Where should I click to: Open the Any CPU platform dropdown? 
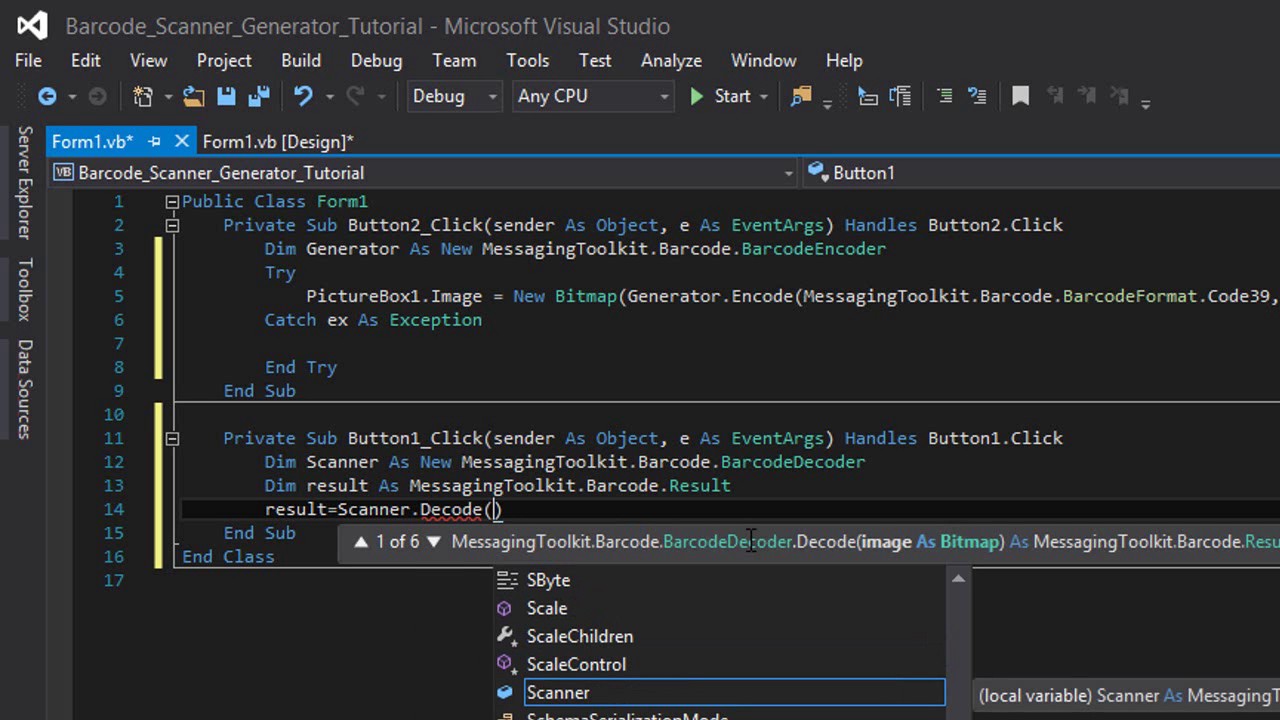point(592,96)
